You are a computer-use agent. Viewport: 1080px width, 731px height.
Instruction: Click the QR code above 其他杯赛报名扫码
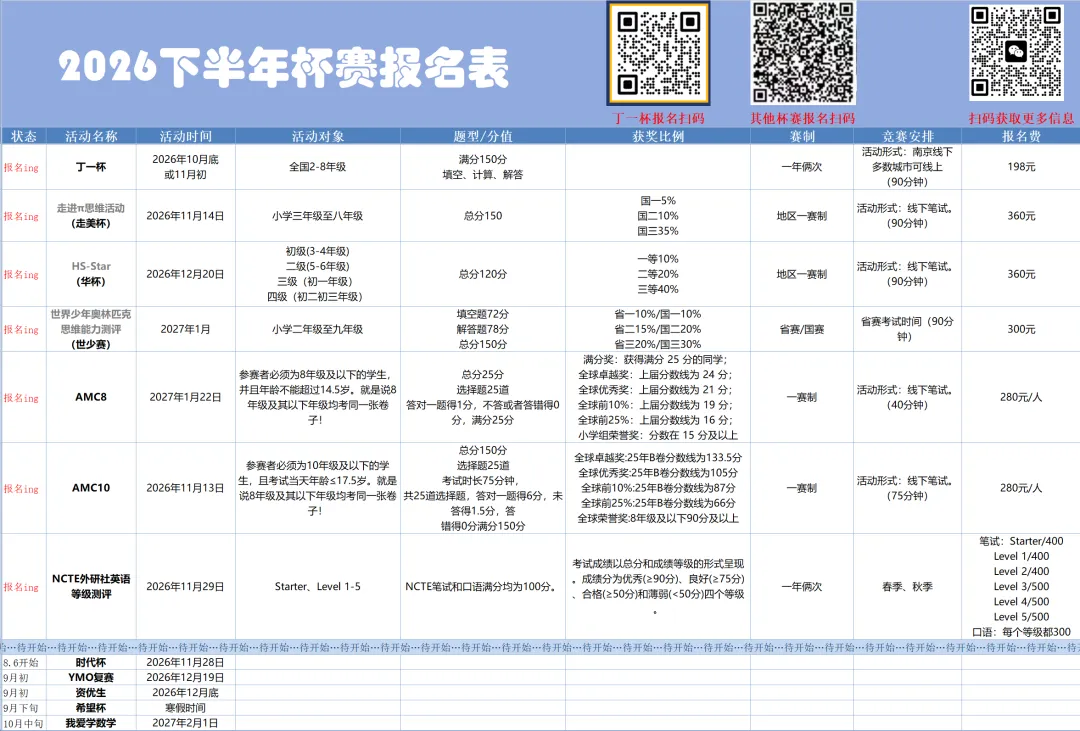802,53
